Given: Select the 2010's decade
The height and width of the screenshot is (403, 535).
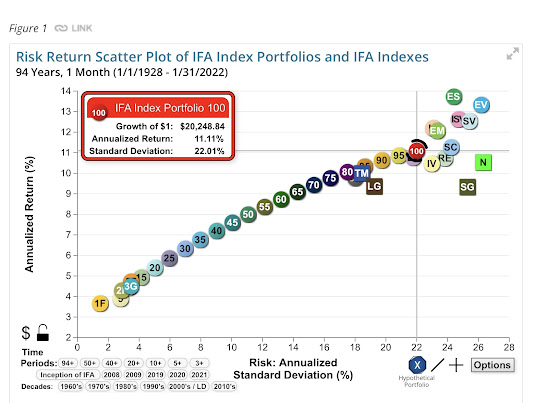Looking at the screenshot, I should pos(224,387).
